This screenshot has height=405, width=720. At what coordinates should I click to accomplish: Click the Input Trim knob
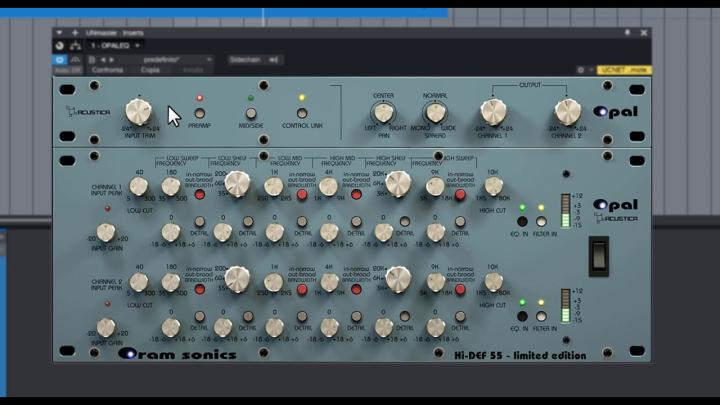click(x=139, y=112)
